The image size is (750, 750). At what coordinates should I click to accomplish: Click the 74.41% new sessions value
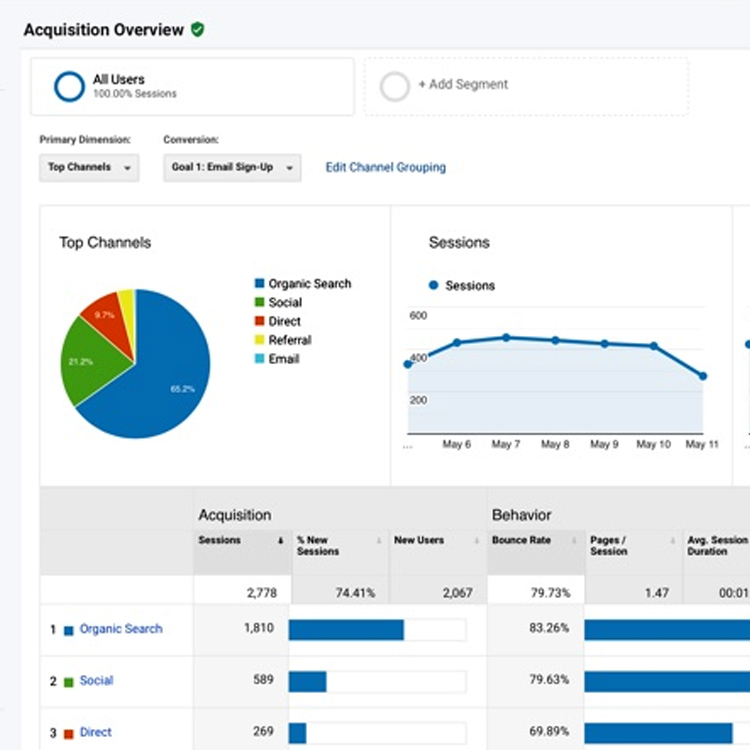pos(355,593)
